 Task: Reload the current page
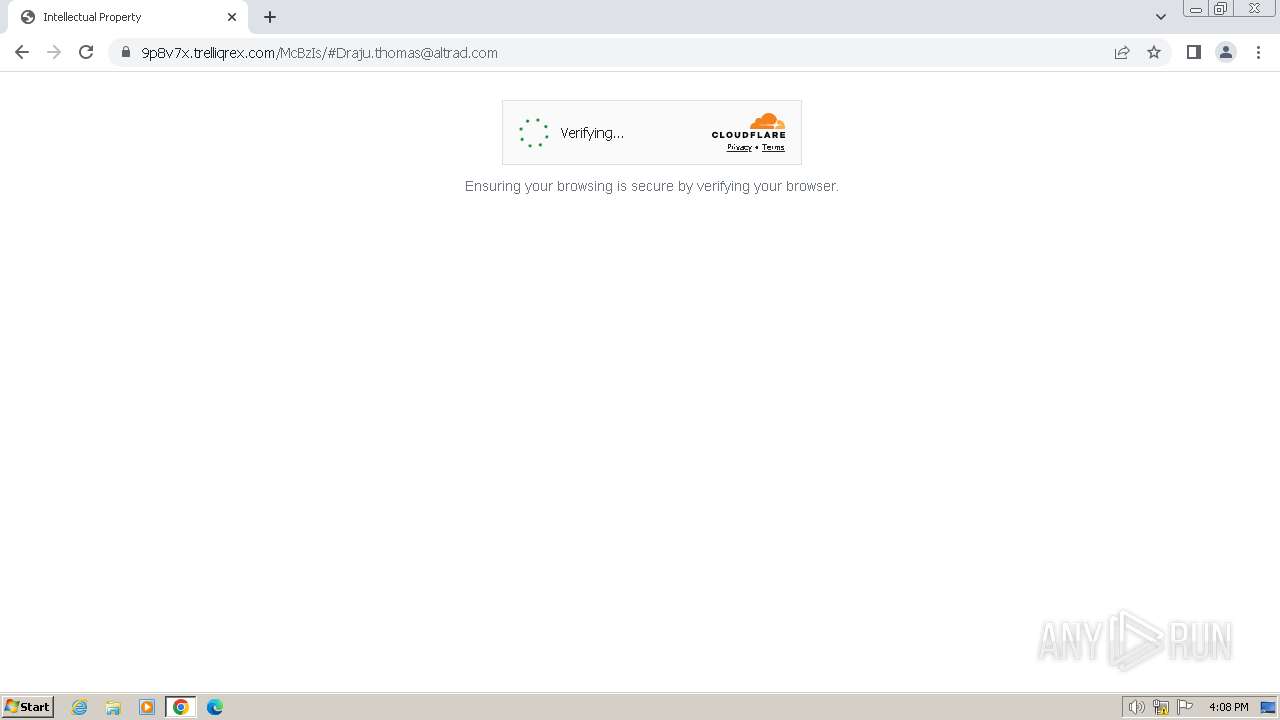(86, 52)
